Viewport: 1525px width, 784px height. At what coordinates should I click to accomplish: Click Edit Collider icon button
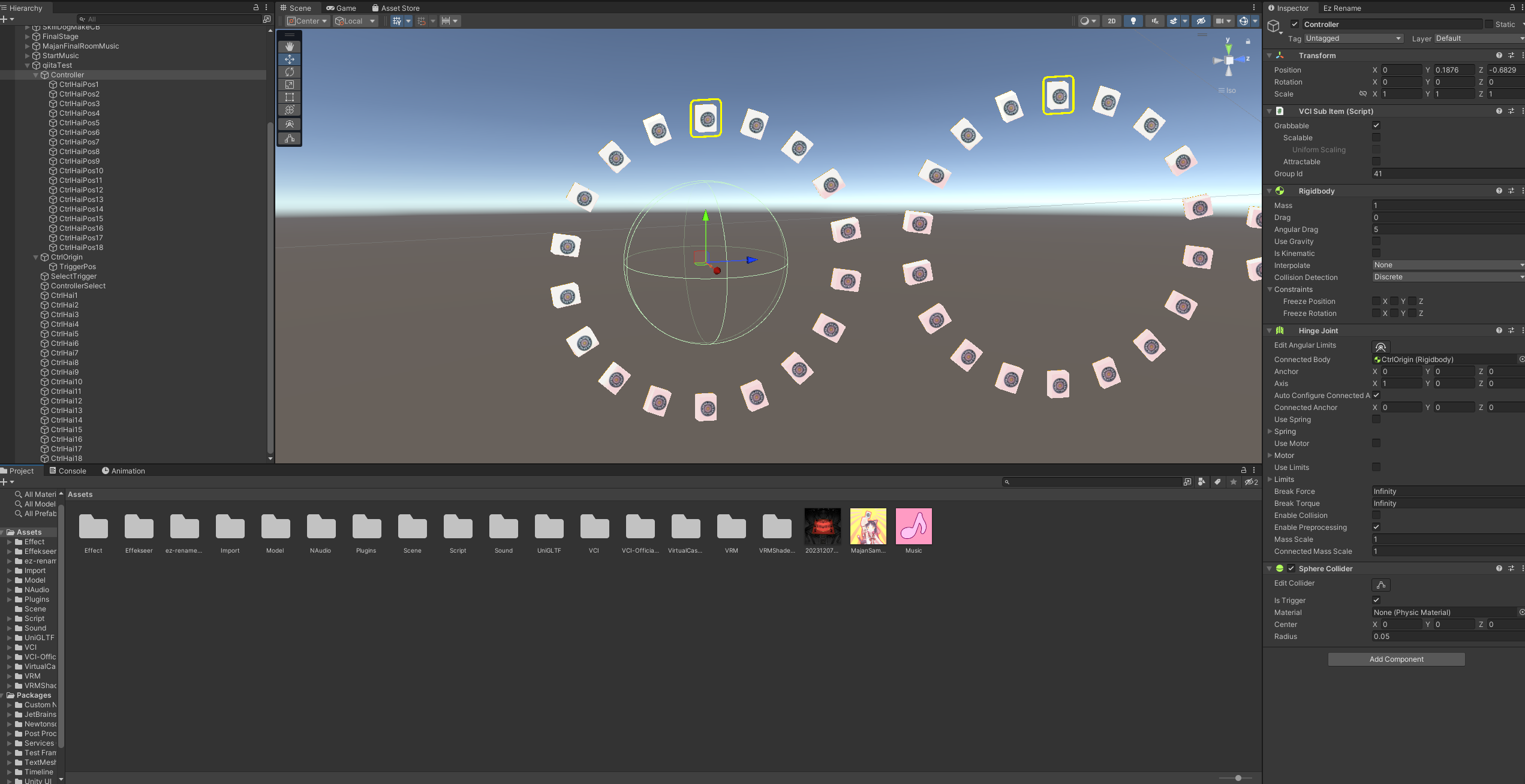point(1380,584)
